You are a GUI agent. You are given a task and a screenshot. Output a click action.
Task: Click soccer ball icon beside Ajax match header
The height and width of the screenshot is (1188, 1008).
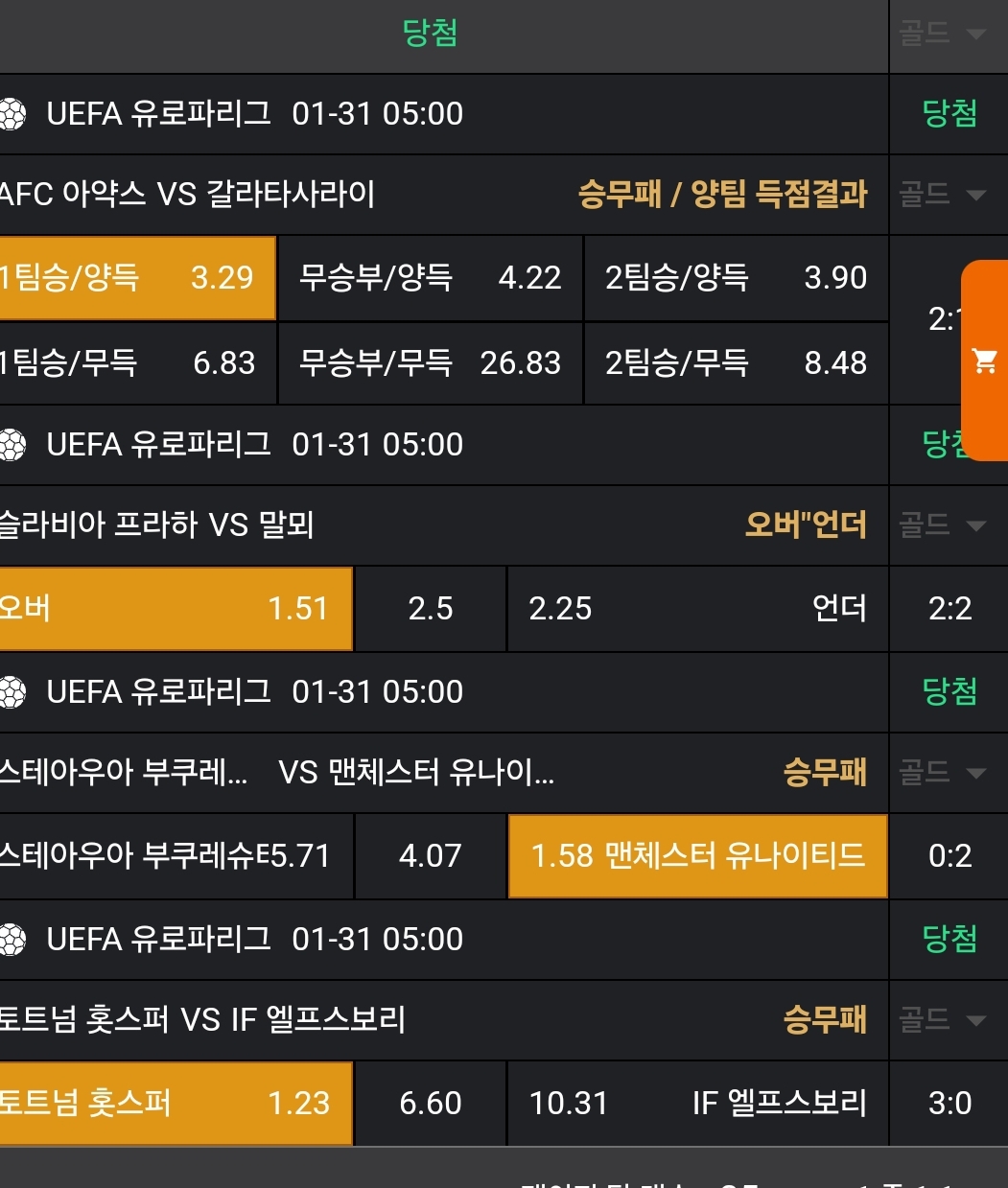12,114
